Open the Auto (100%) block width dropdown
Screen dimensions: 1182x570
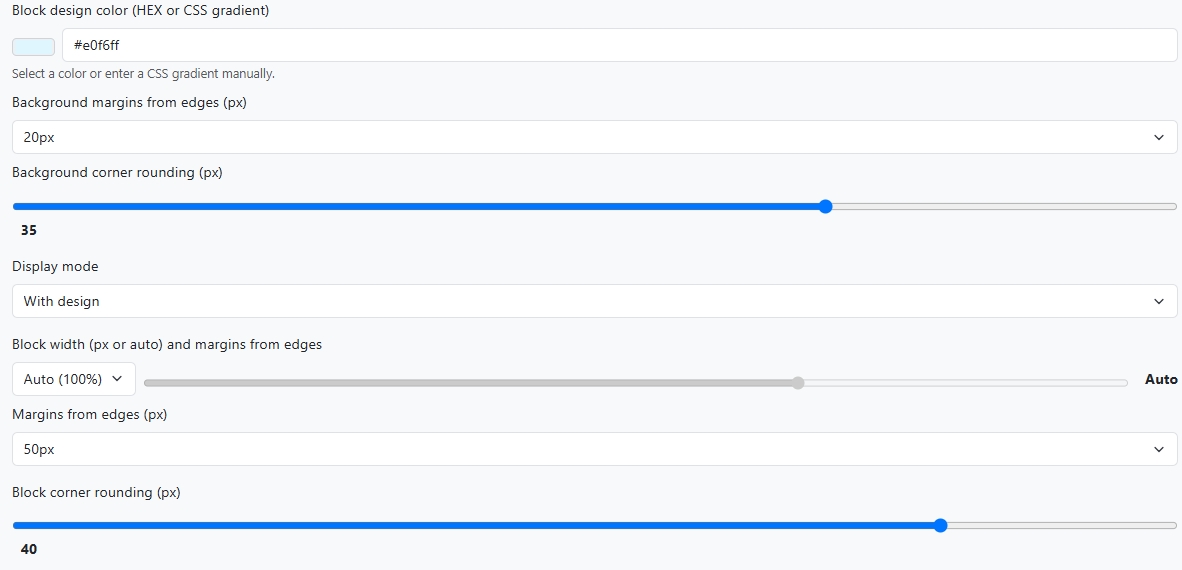tap(73, 379)
